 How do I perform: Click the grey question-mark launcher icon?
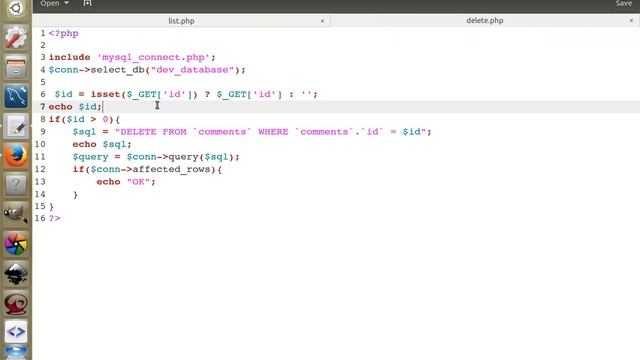coord(16,185)
